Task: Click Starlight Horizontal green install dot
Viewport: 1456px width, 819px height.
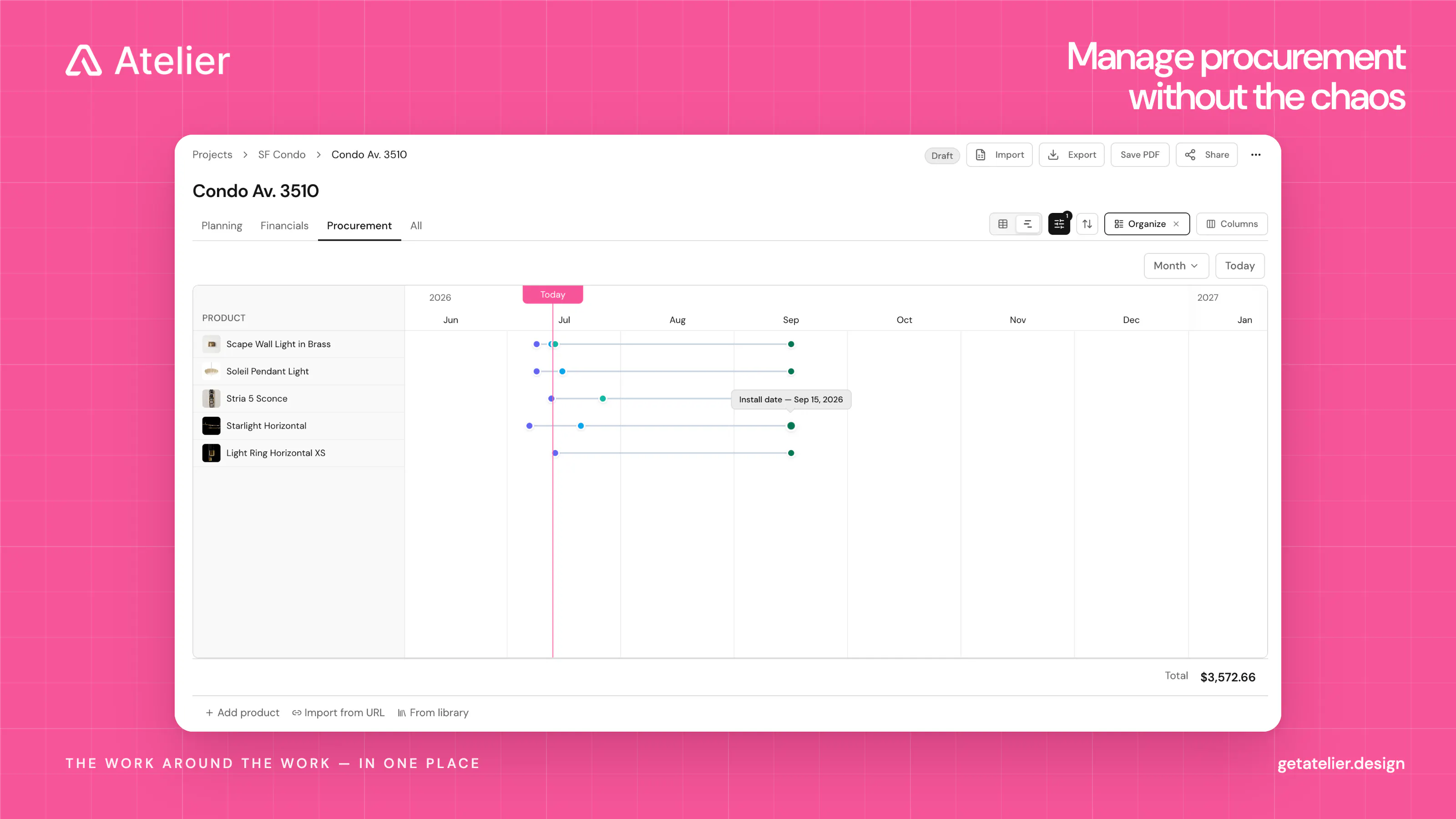Action: pos(791,425)
